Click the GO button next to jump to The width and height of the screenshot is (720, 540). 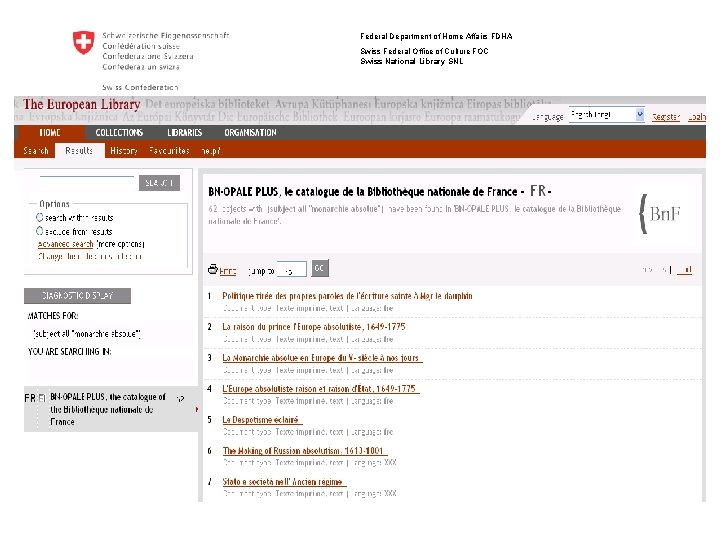tap(320, 268)
